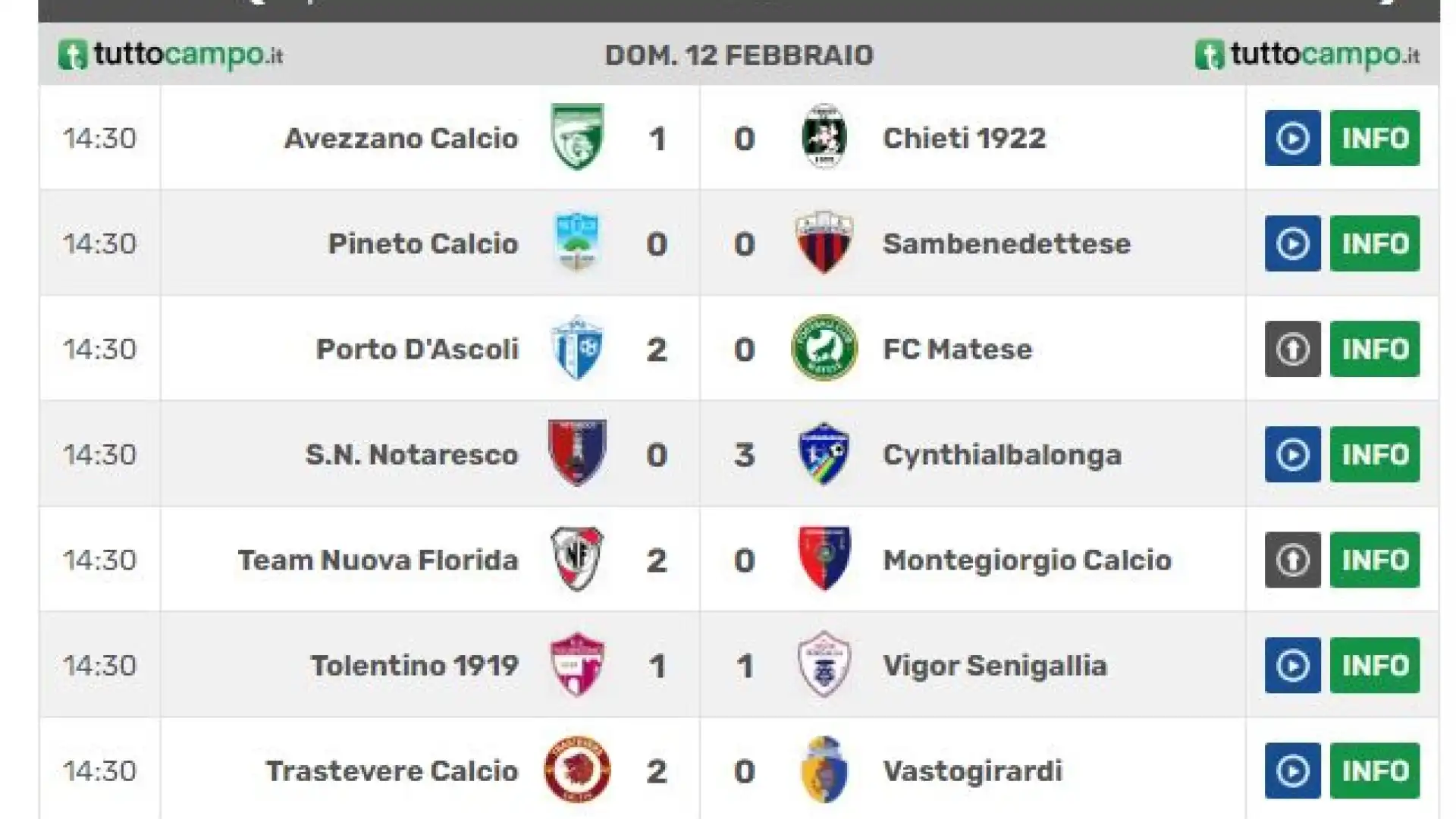
Task: Open INFO for Trastevere Calcio vs Vastogirardi
Action: coord(1375,770)
